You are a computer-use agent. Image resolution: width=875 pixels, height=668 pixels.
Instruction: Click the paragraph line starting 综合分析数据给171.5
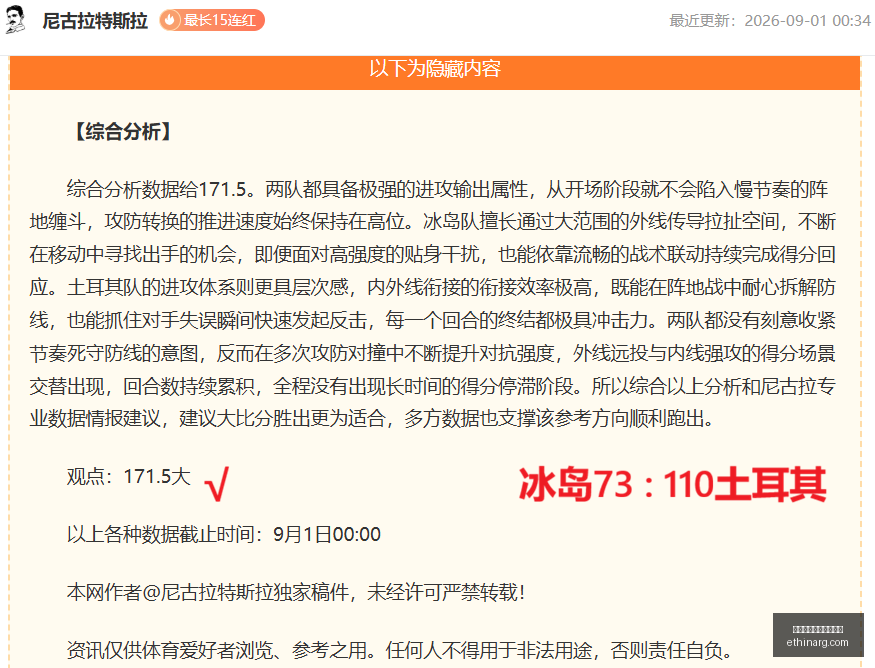(448, 189)
